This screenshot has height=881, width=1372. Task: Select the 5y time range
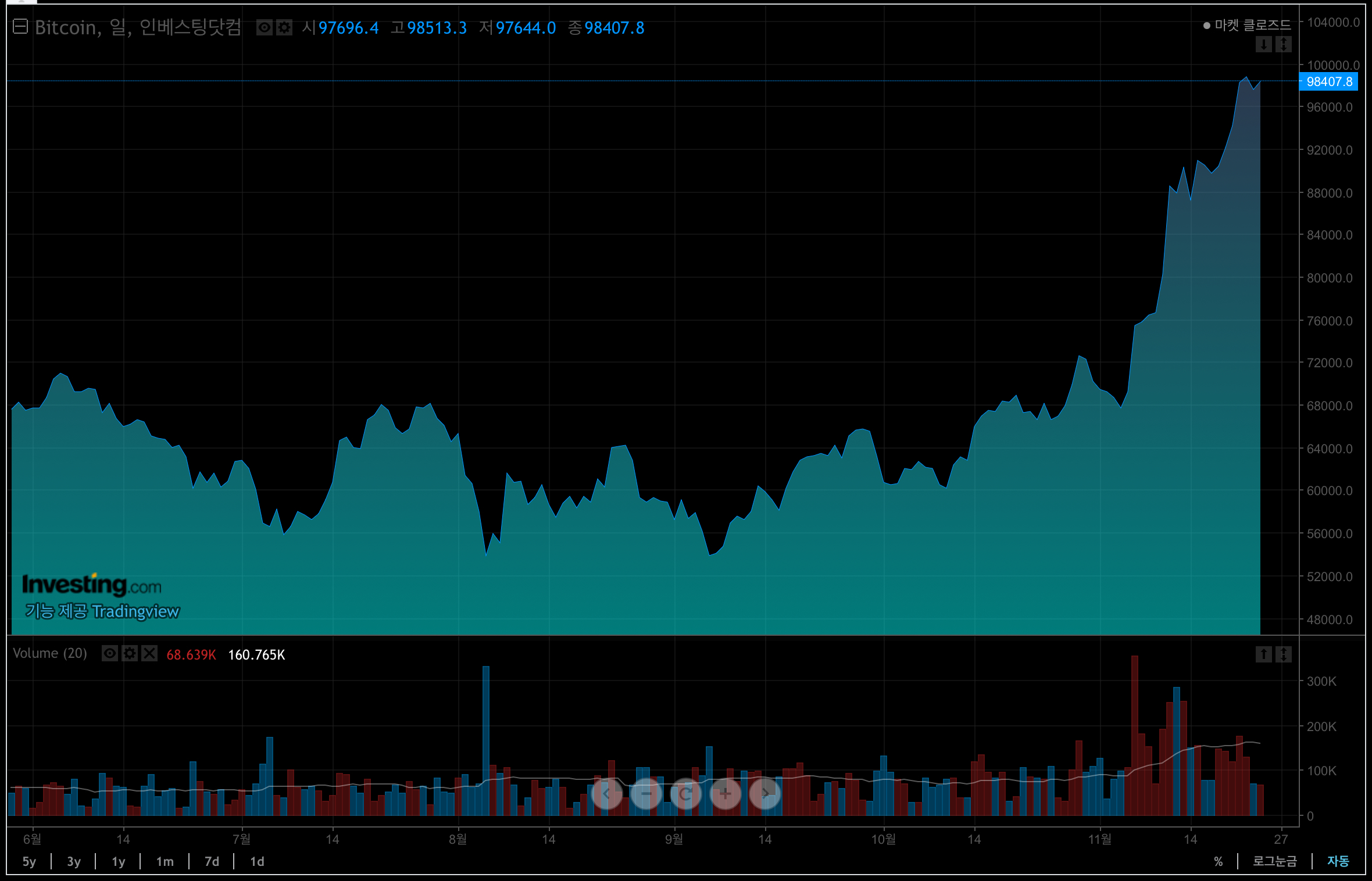pos(29,861)
